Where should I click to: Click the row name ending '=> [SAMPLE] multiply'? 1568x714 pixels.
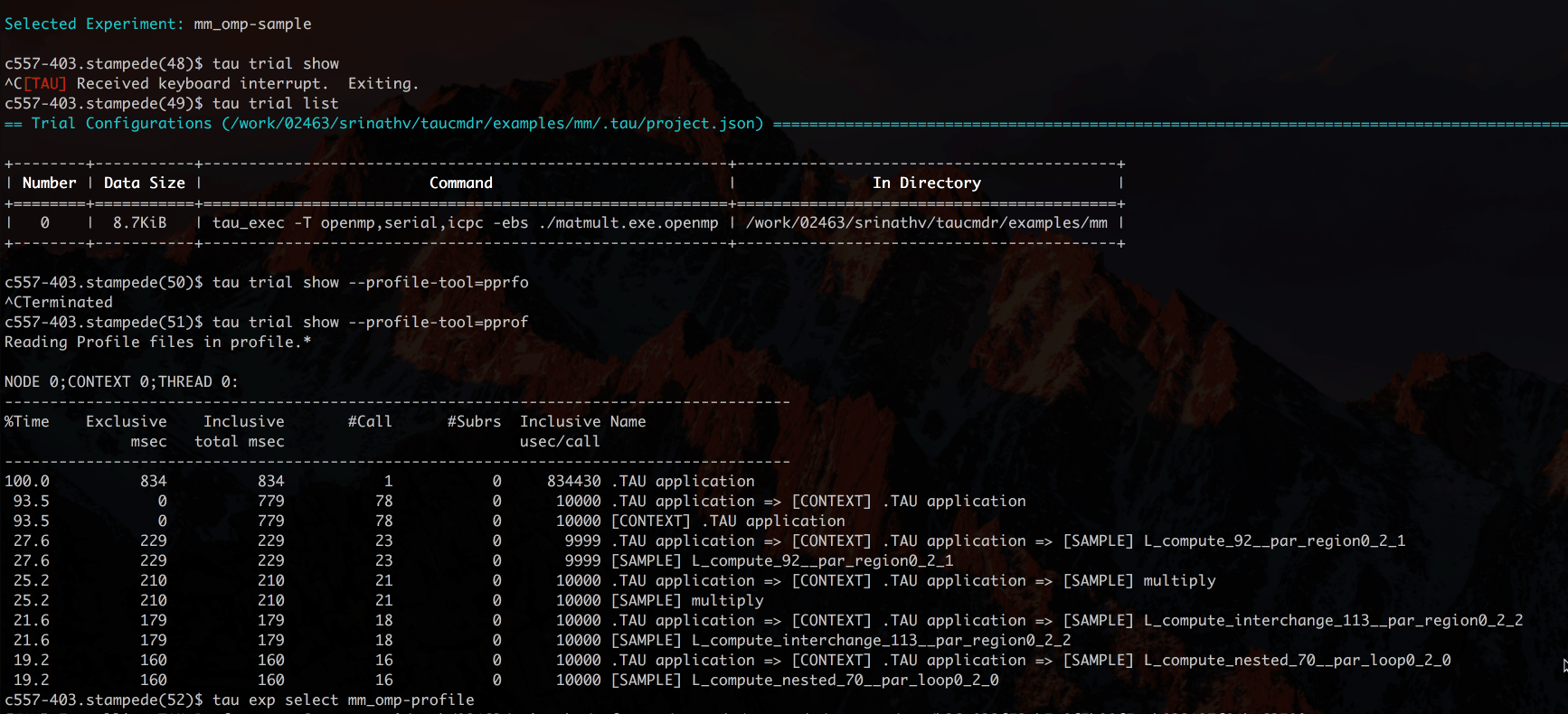pos(913,581)
